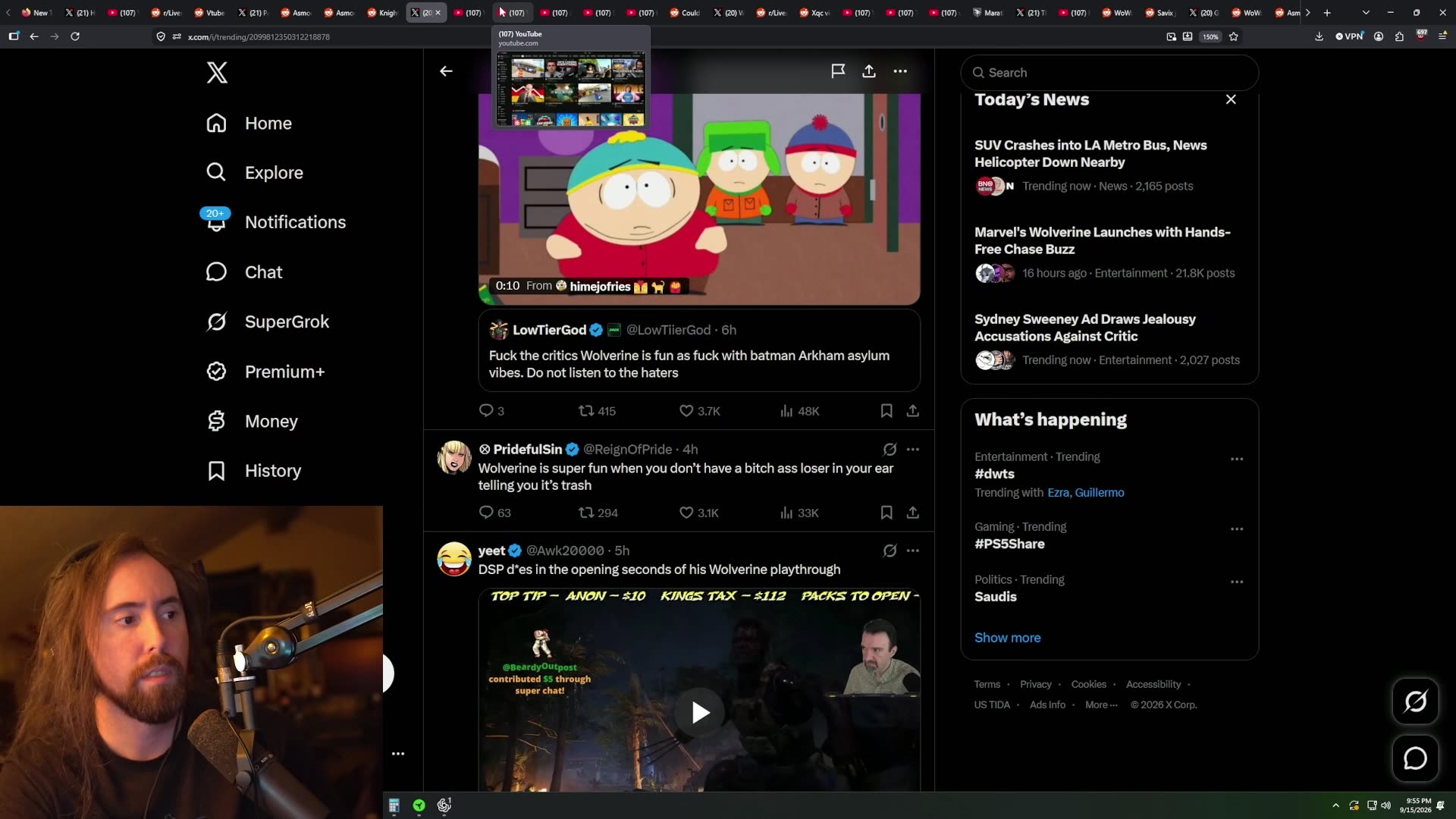Open SuperGrok from sidebar

[267, 322]
